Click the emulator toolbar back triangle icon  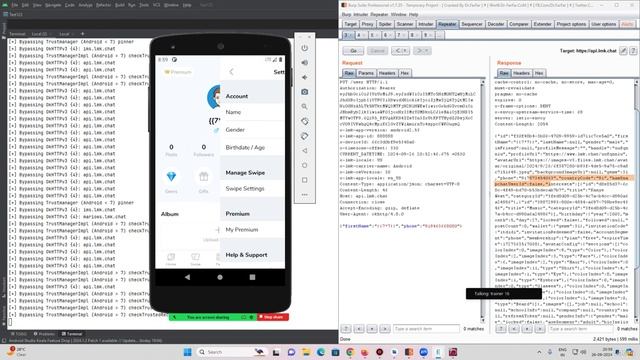[x=304, y=151]
